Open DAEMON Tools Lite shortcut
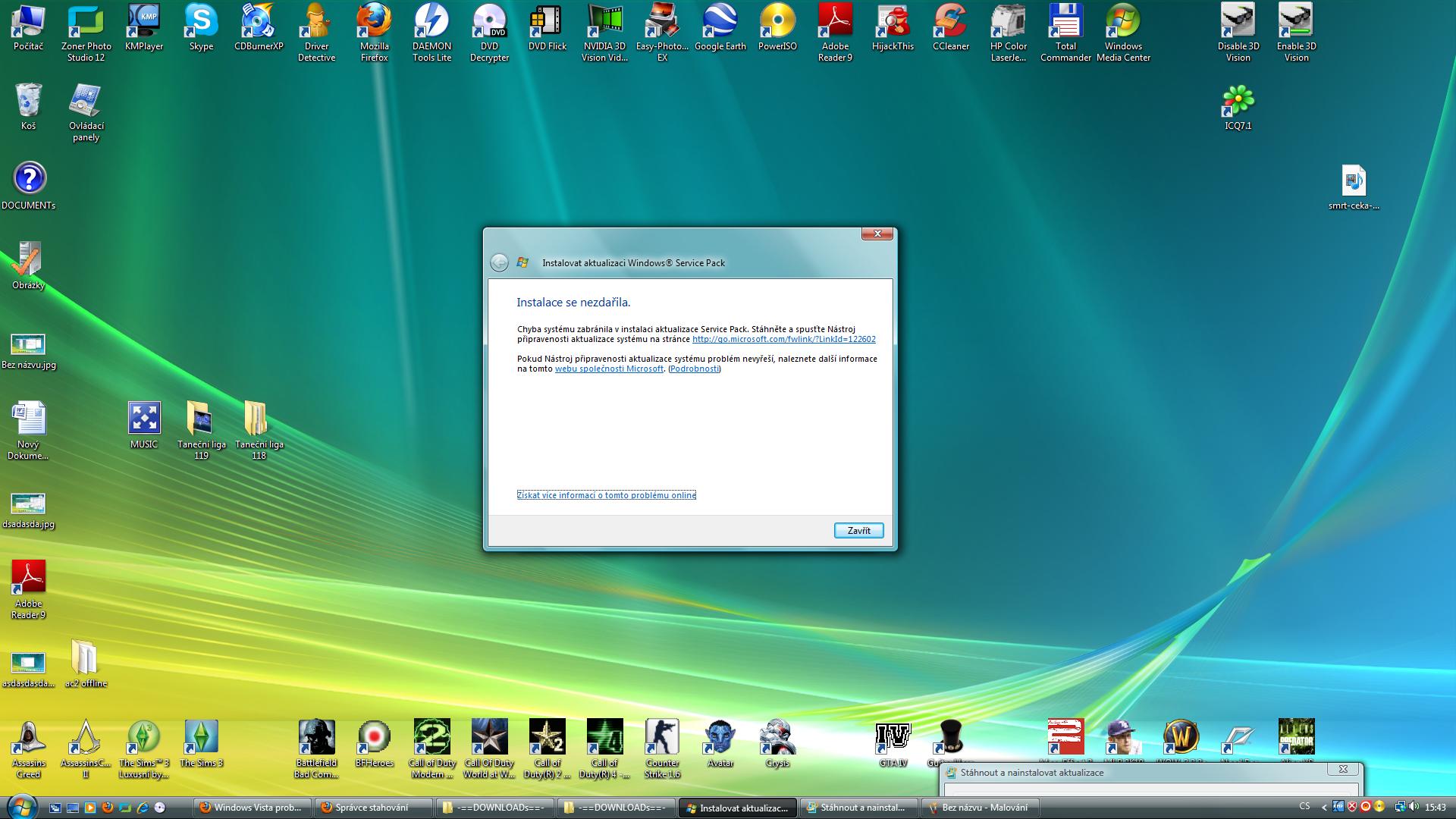Viewport: 1456px width, 819px height. tap(431, 23)
